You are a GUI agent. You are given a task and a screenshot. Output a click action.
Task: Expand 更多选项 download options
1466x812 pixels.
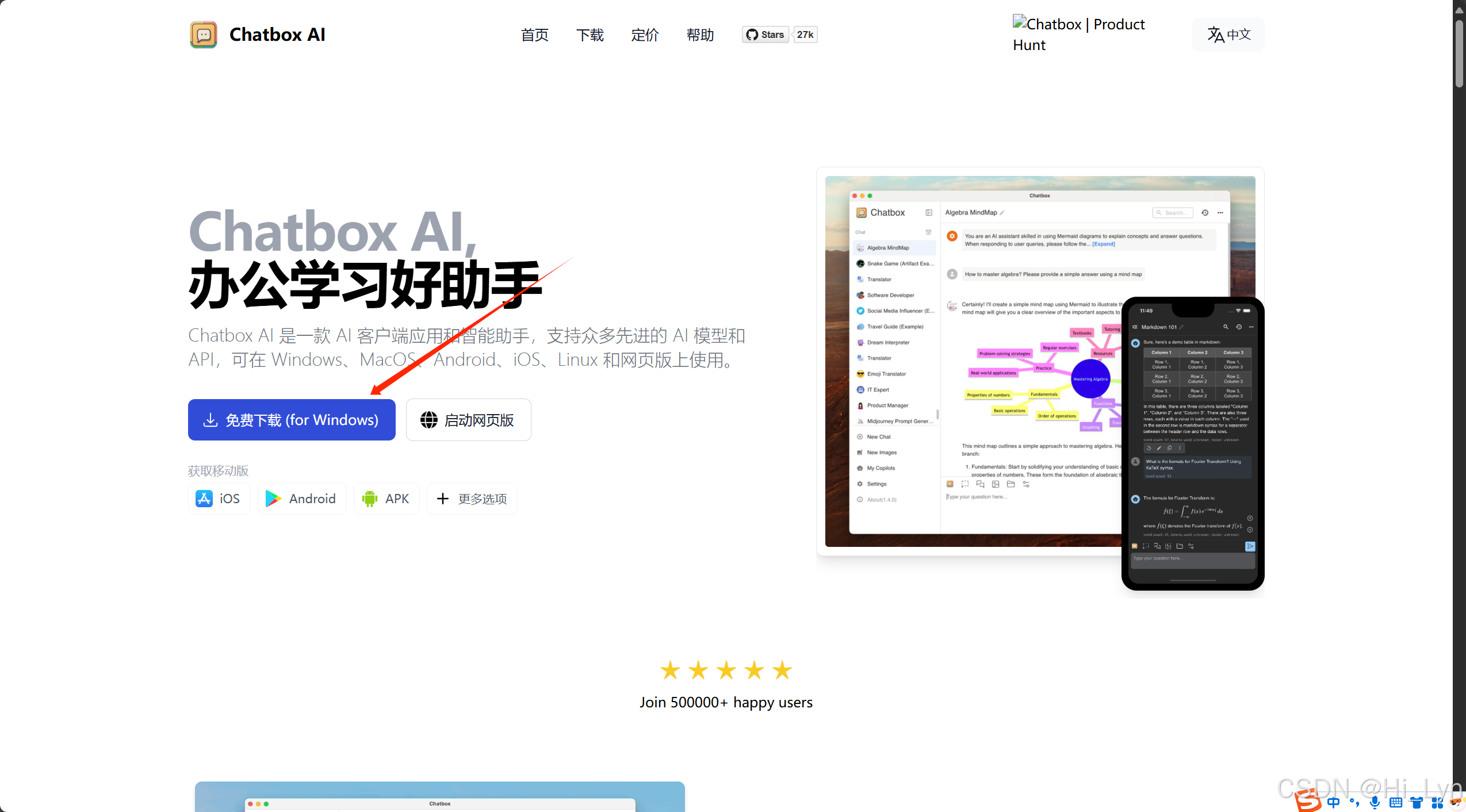point(472,499)
